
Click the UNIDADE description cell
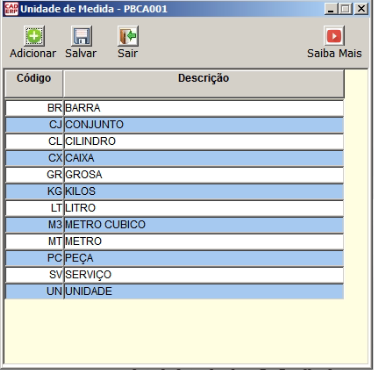(x=204, y=291)
